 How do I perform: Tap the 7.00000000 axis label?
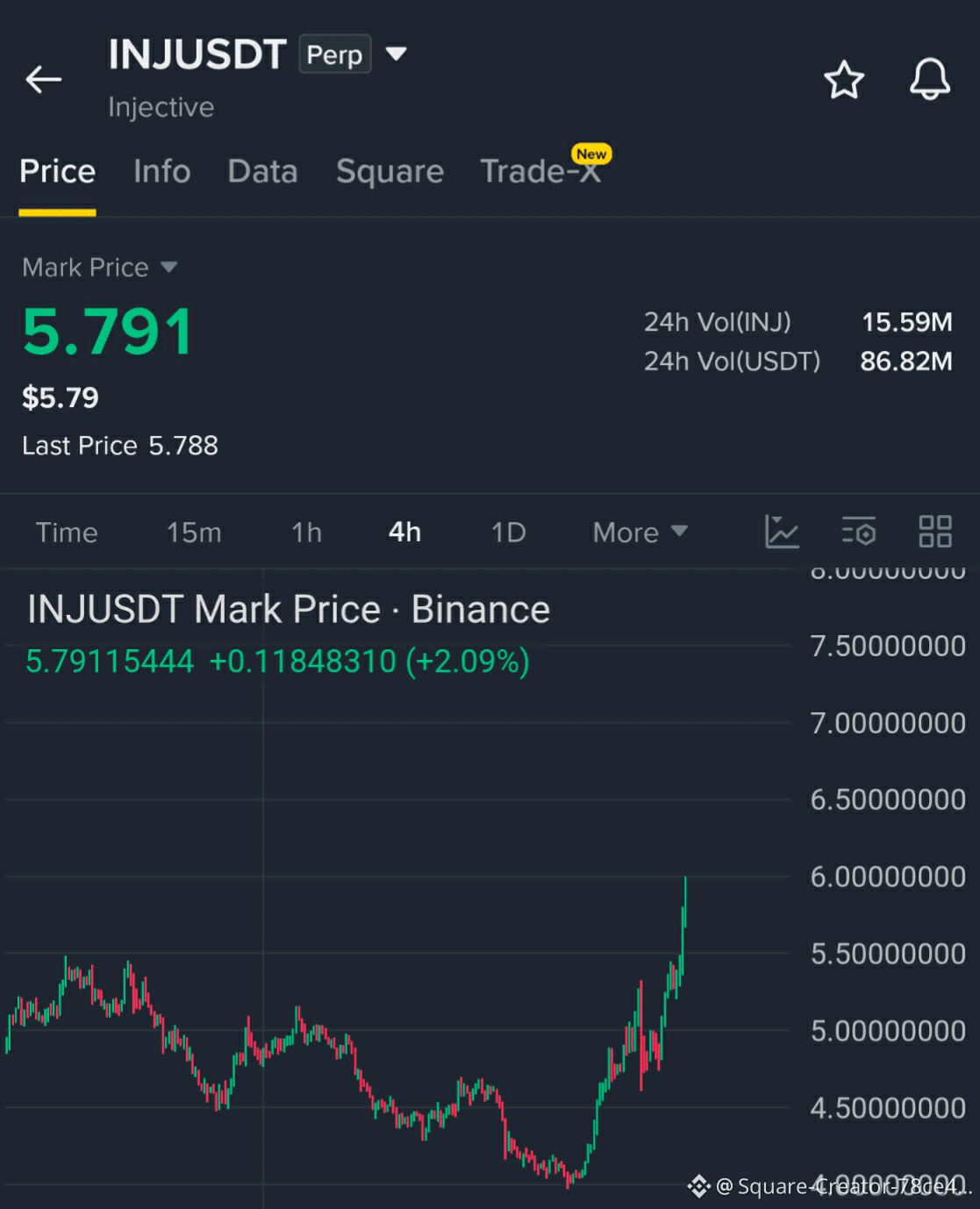888,723
